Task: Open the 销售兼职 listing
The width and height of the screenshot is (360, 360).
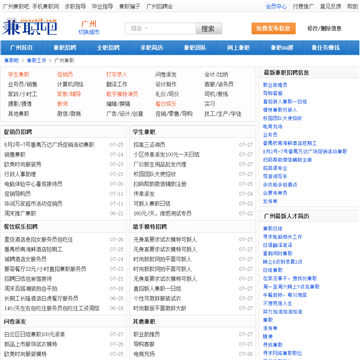Action: [x=15, y=155]
